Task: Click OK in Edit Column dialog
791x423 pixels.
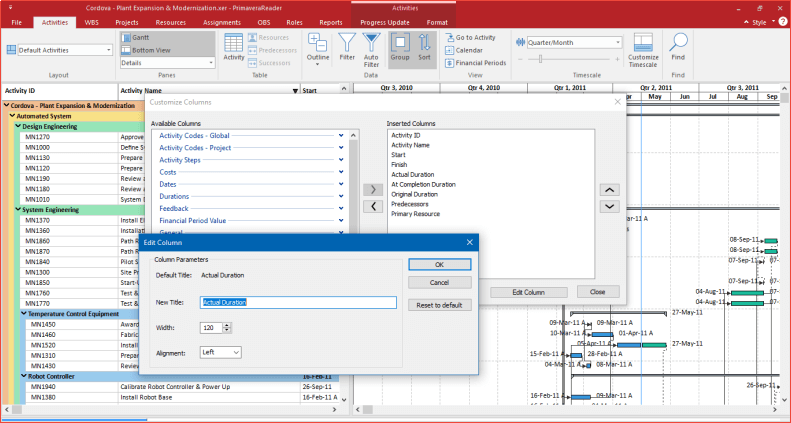Action: [x=439, y=265]
